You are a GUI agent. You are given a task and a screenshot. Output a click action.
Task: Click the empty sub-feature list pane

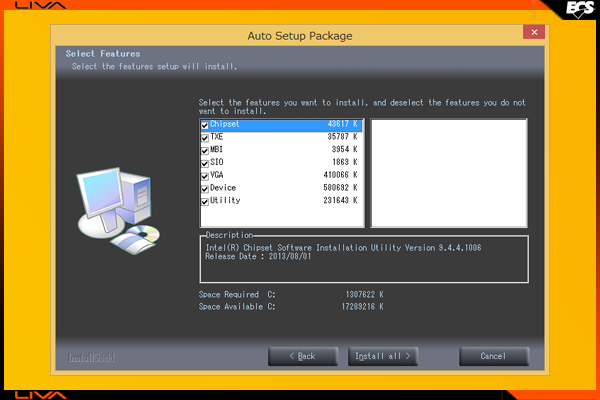(449, 173)
